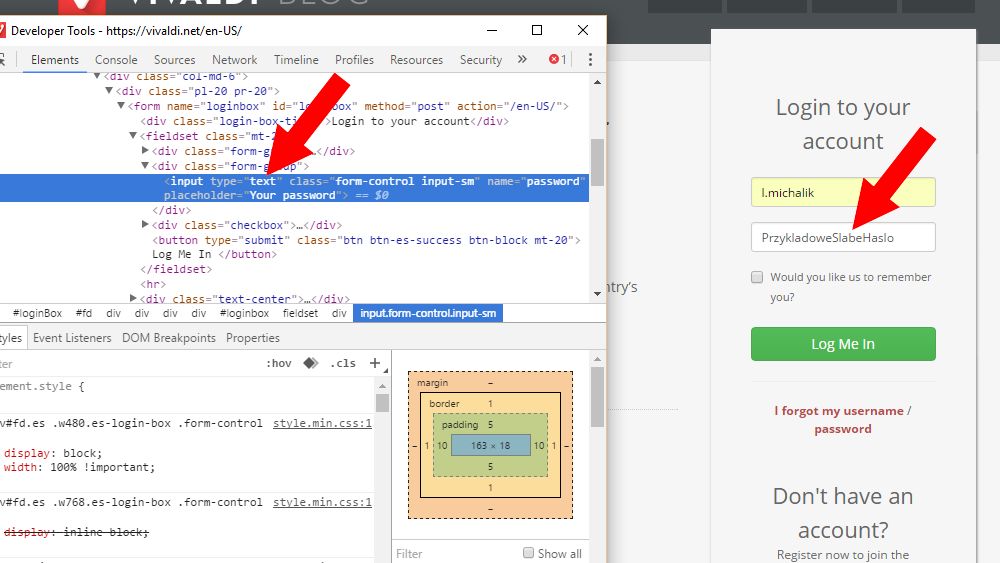Click the display: block property
Viewport: 1000px width, 563px height.
pyautogui.click(x=53, y=453)
